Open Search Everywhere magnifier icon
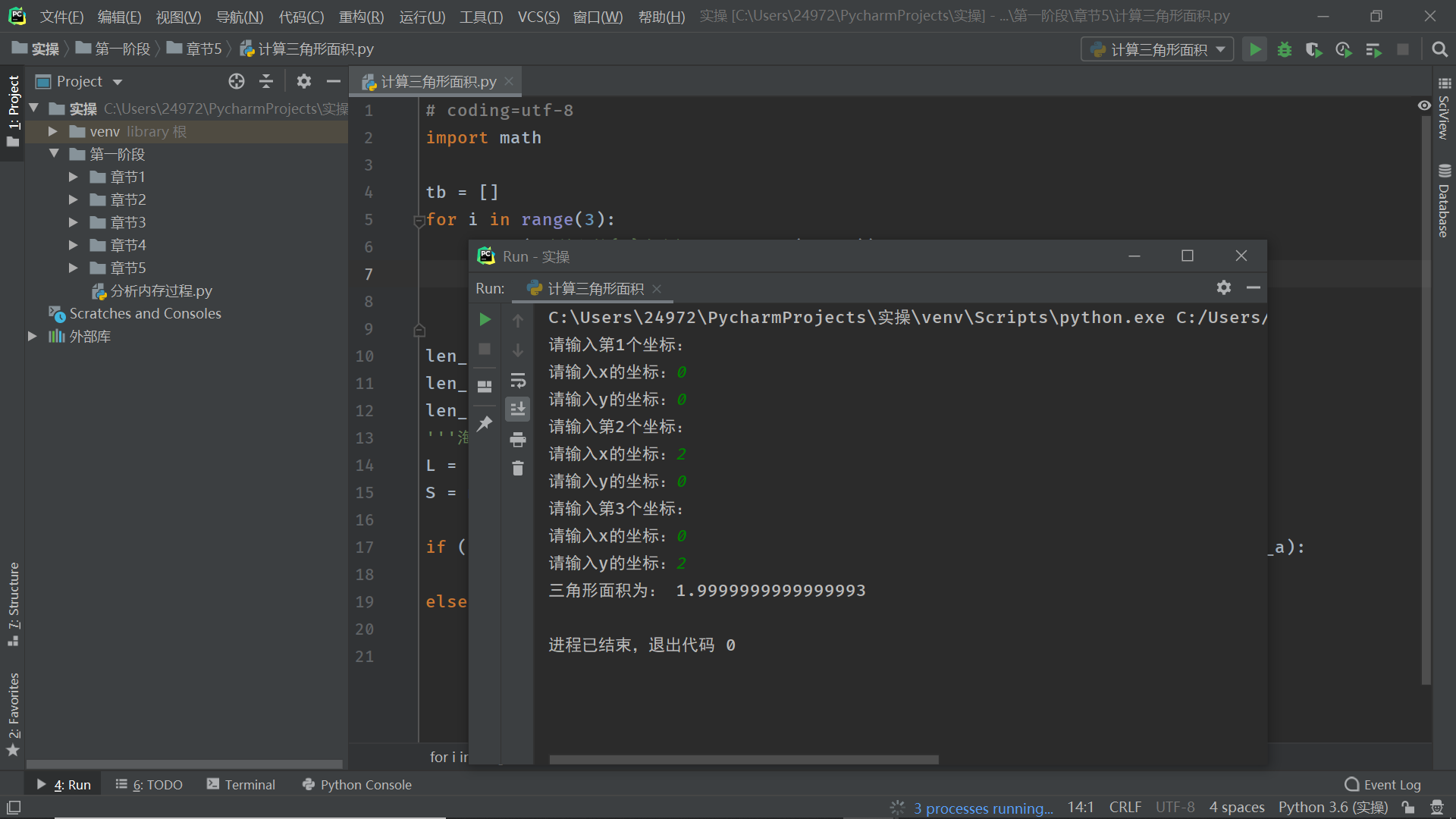Screen dimensions: 1456x819 point(1439,49)
